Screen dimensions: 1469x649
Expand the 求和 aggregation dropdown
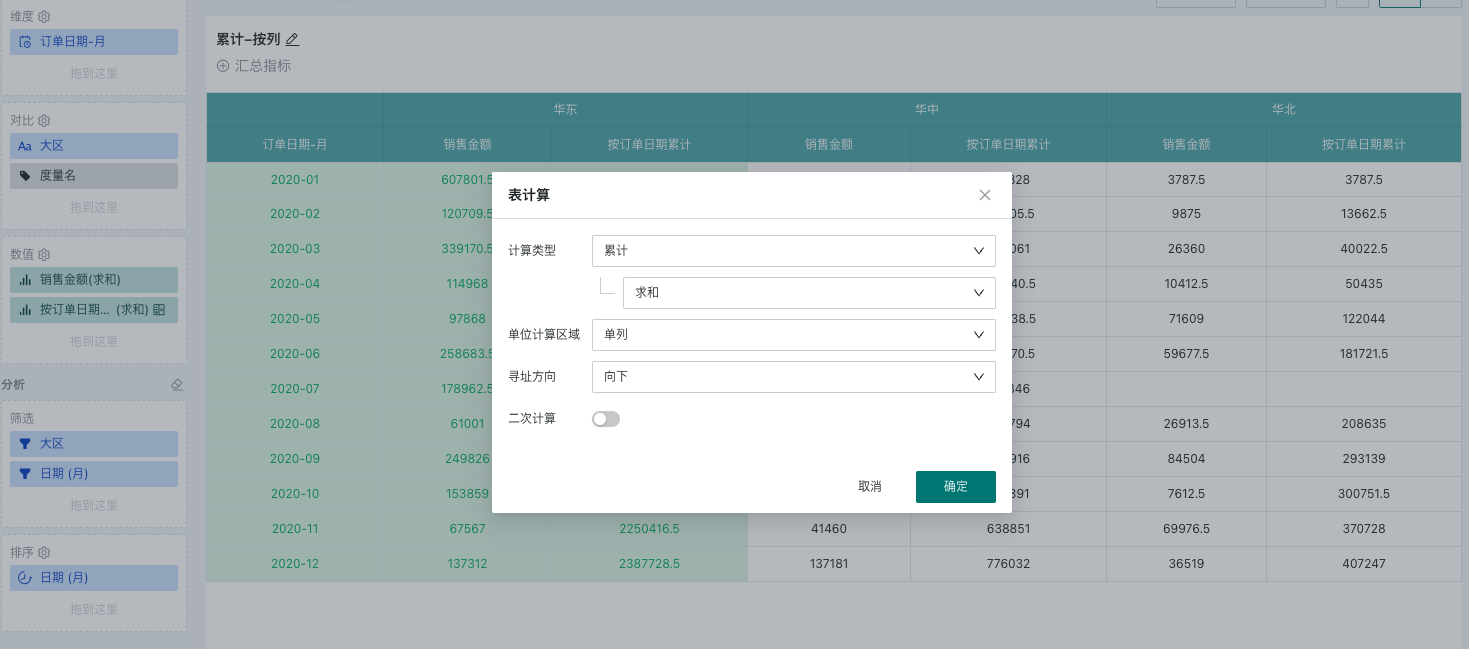(808, 293)
